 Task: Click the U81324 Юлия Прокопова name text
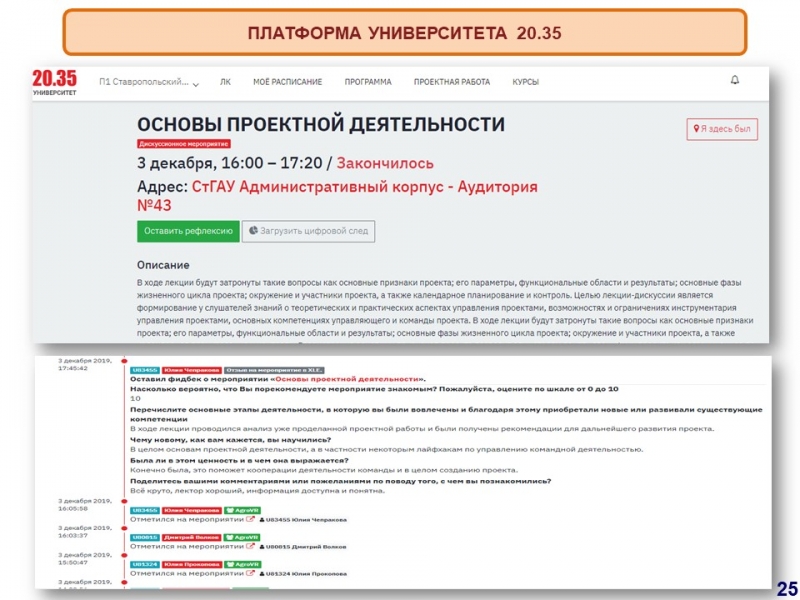pyautogui.click(x=306, y=573)
